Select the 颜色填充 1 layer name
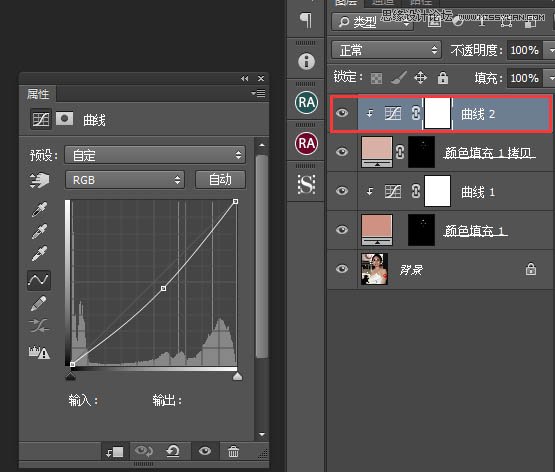 [476, 231]
